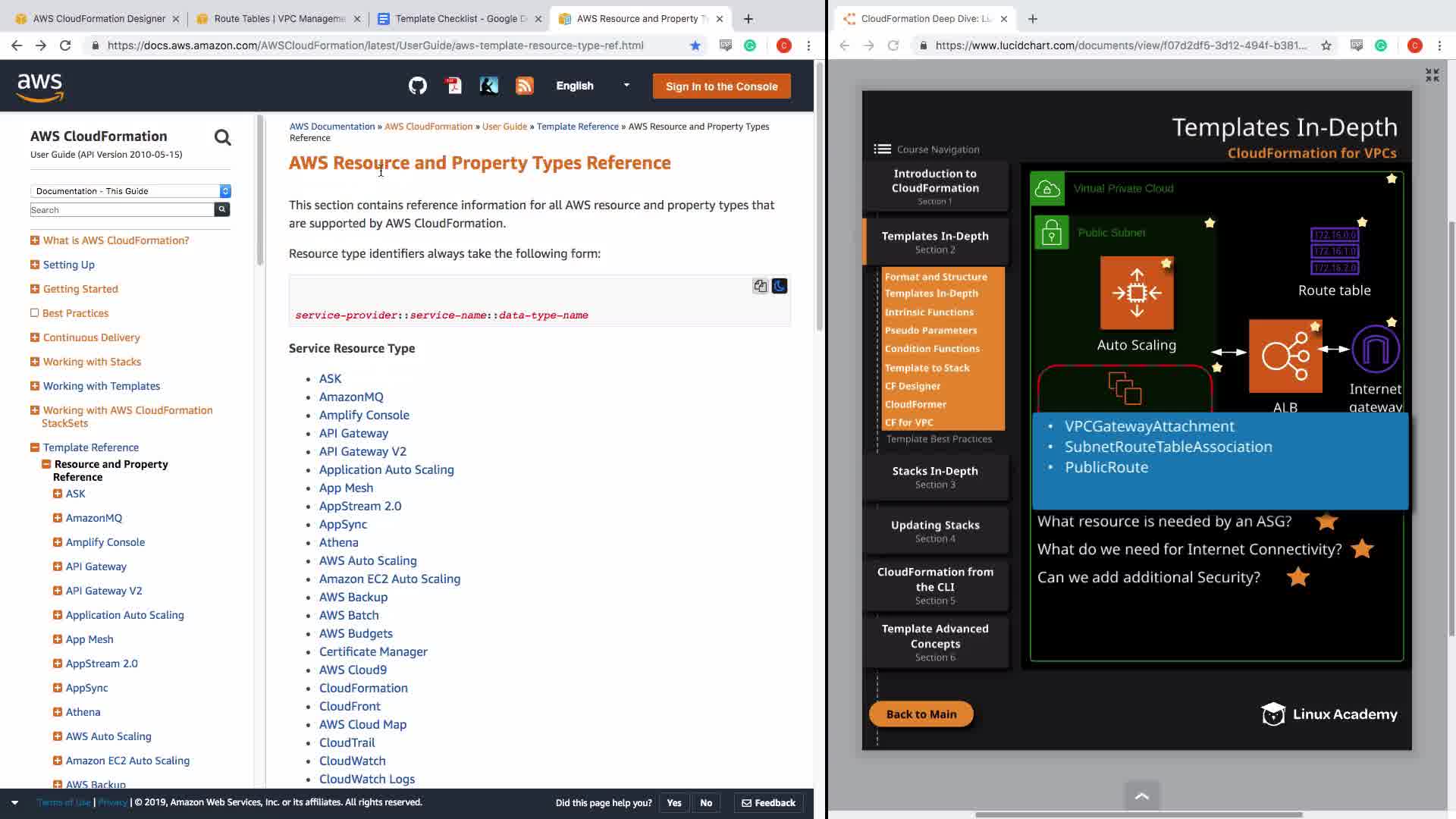Click the copy code snippet icon
Image resolution: width=1456 pixels, height=819 pixels.
click(x=760, y=286)
